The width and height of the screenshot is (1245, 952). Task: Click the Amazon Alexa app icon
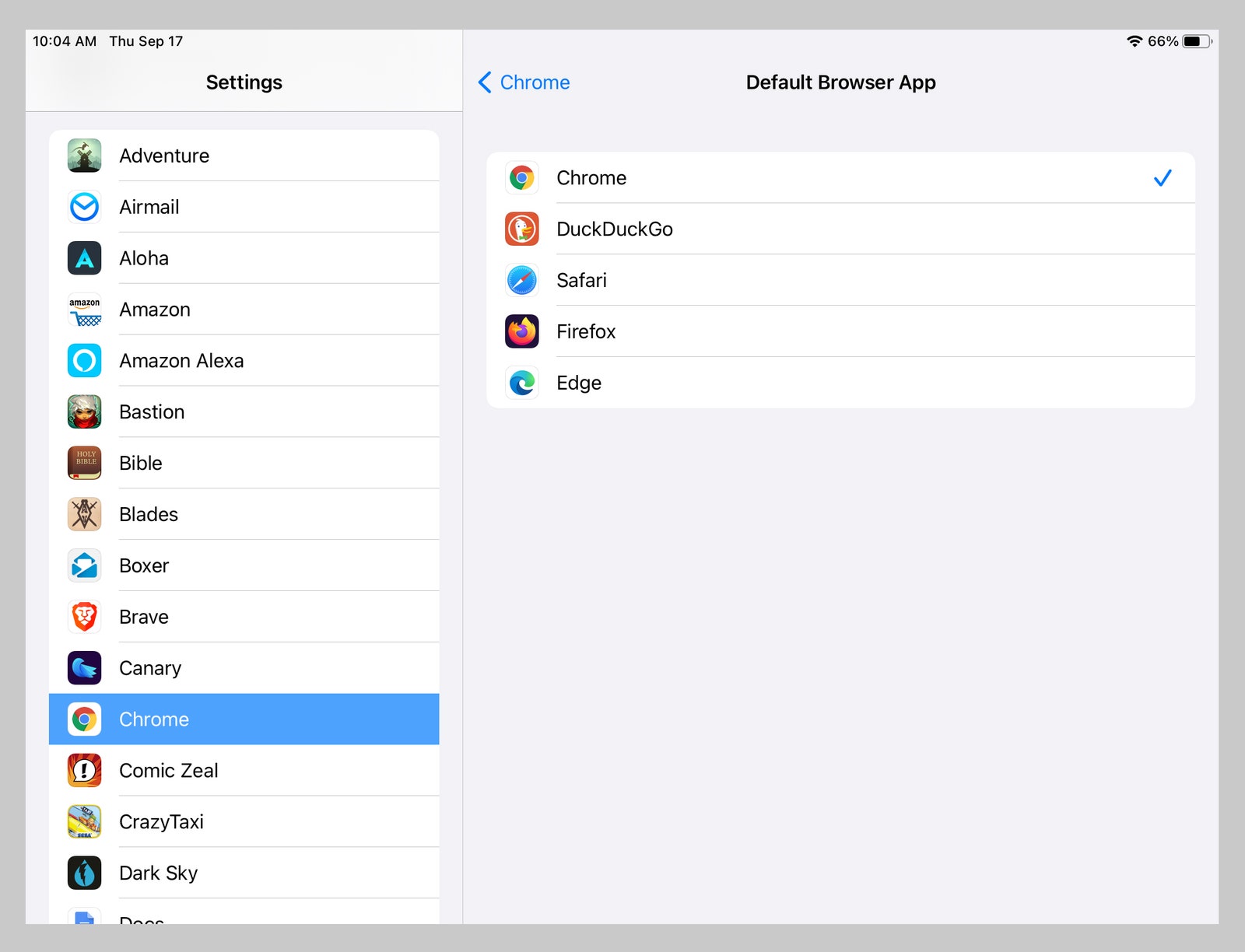coord(84,360)
